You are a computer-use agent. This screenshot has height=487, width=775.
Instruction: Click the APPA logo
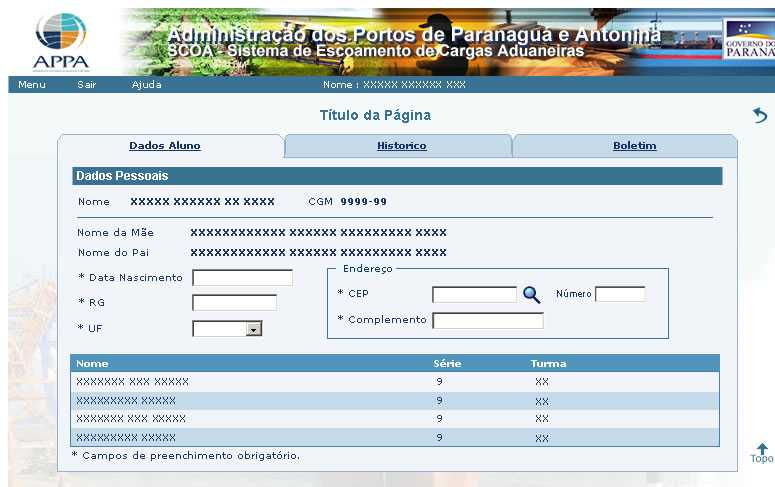coord(60,40)
